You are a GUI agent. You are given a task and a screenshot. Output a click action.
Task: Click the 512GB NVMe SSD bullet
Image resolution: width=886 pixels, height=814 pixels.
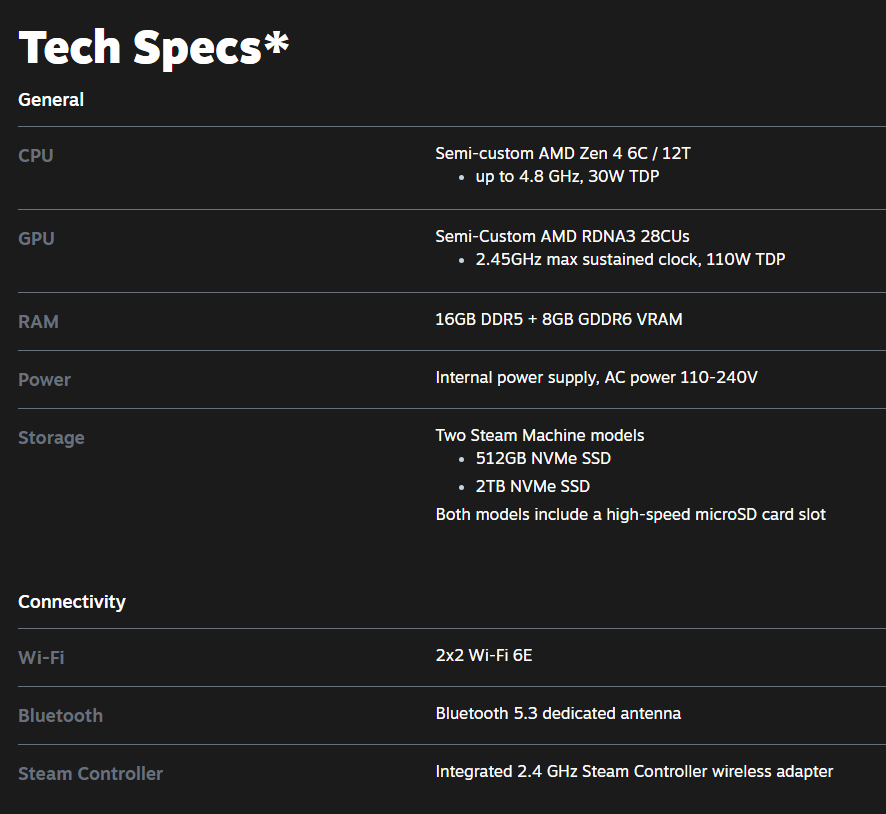pyautogui.click(x=543, y=459)
